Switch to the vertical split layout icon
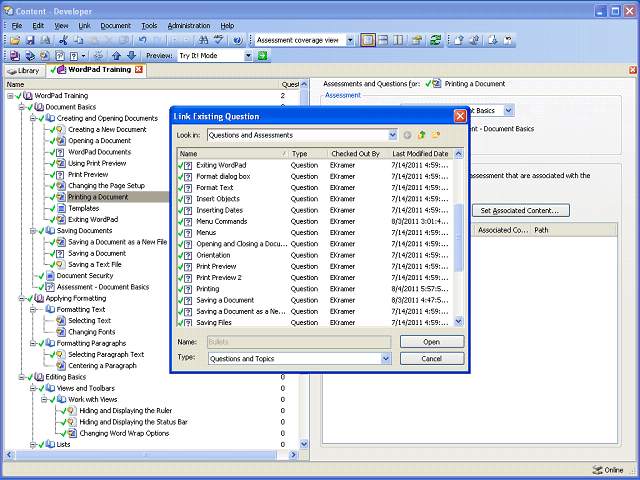 coord(398,40)
